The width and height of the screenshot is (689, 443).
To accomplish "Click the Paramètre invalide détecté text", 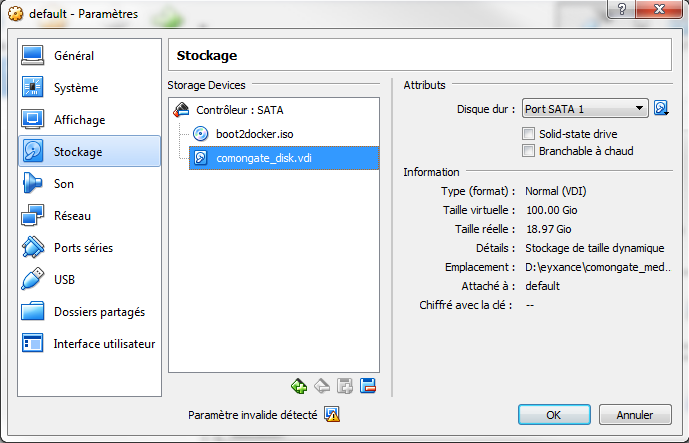I will tap(252, 415).
